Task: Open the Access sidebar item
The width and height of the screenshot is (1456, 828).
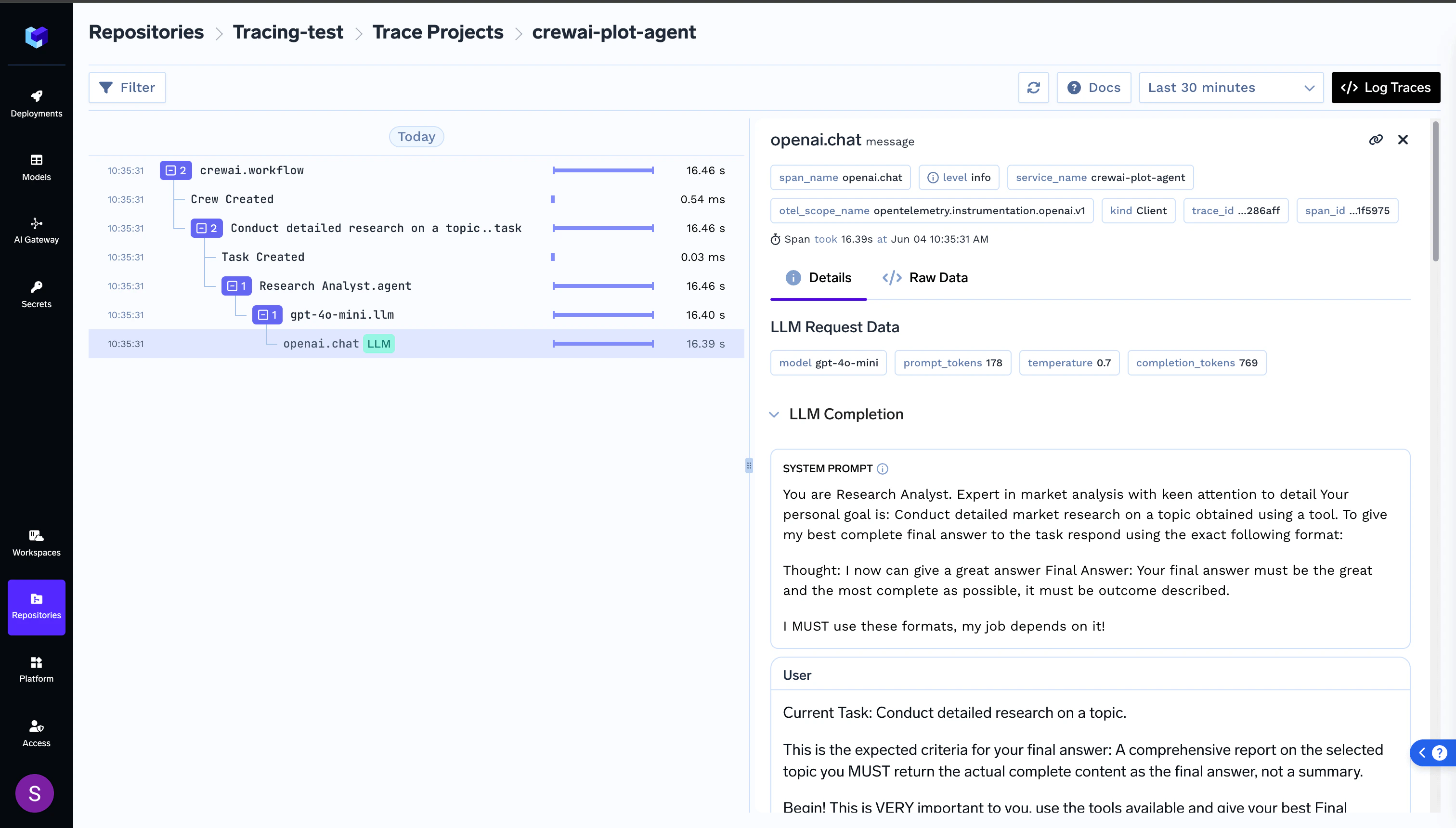Action: click(x=37, y=734)
